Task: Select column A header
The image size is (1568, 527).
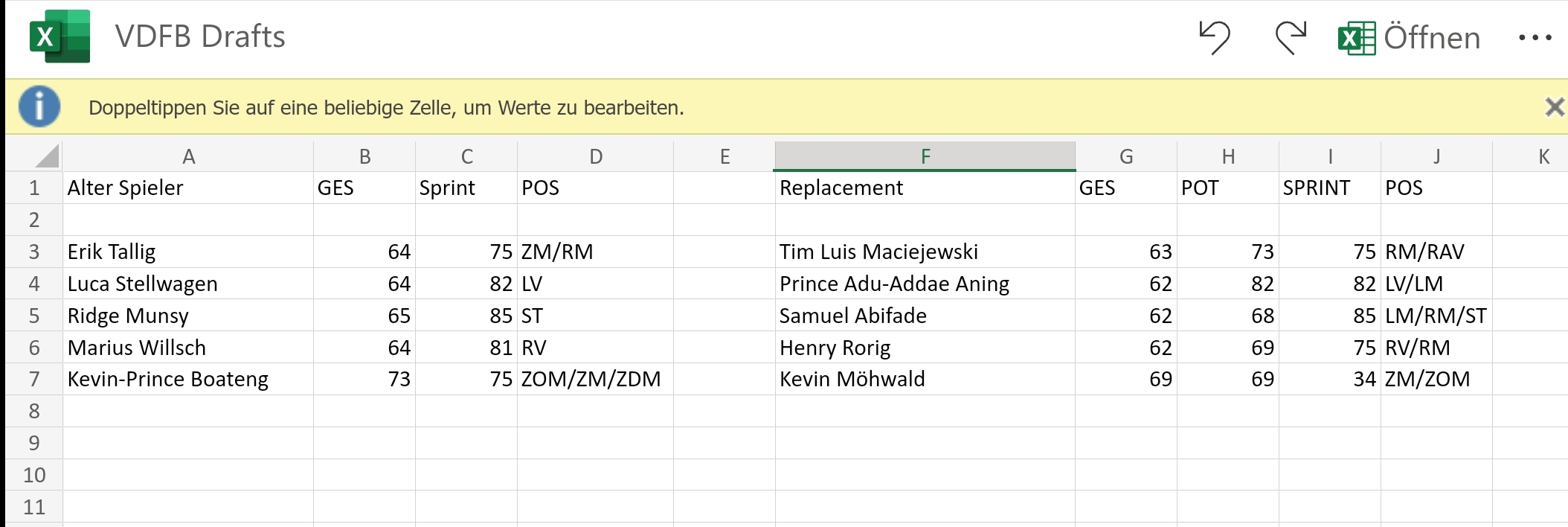Action: pyautogui.click(x=188, y=156)
